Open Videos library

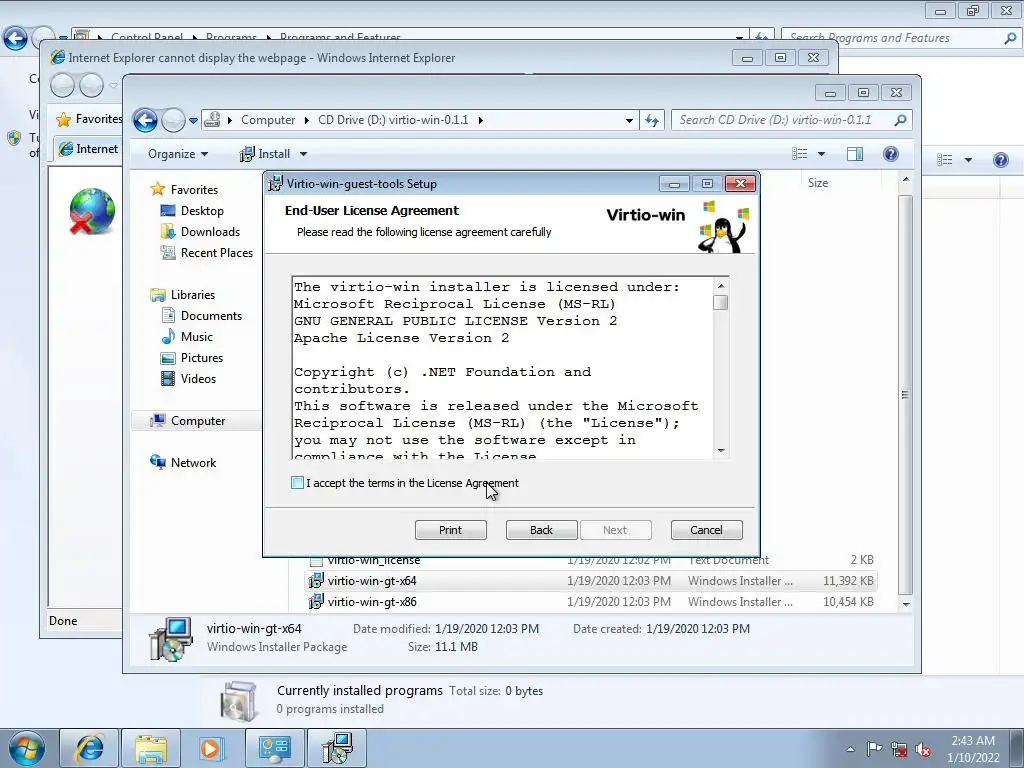(x=198, y=378)
